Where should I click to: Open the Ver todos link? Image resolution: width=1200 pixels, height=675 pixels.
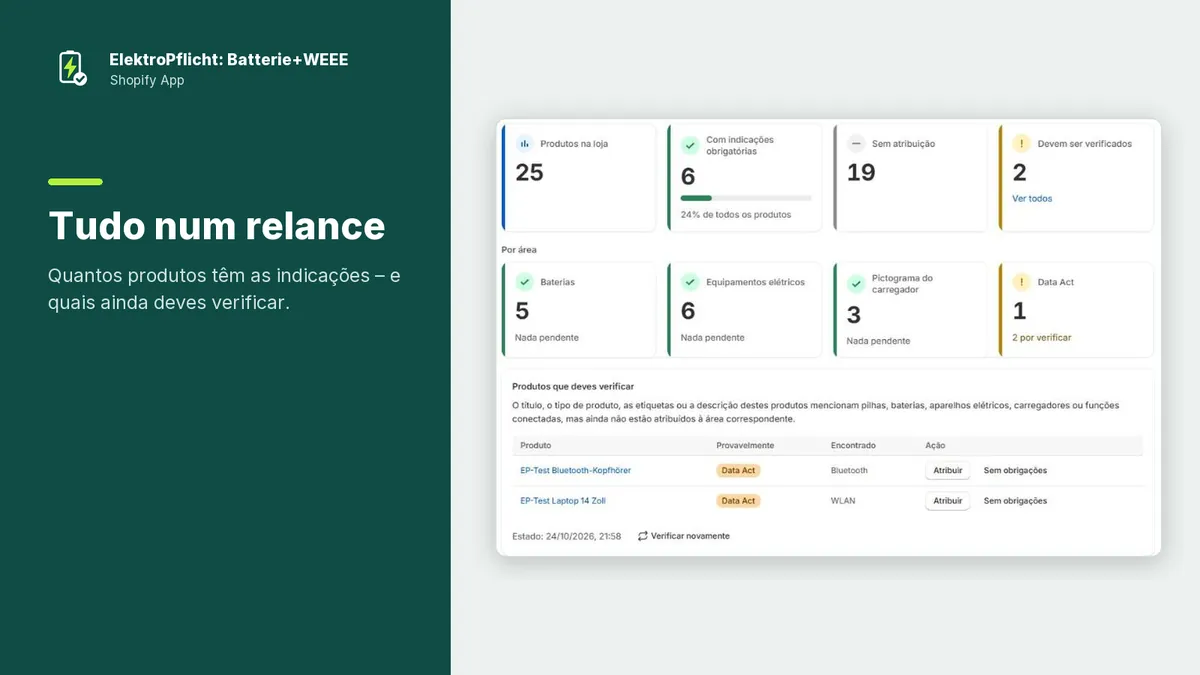pyautogui.click(x=1032, y=198)
